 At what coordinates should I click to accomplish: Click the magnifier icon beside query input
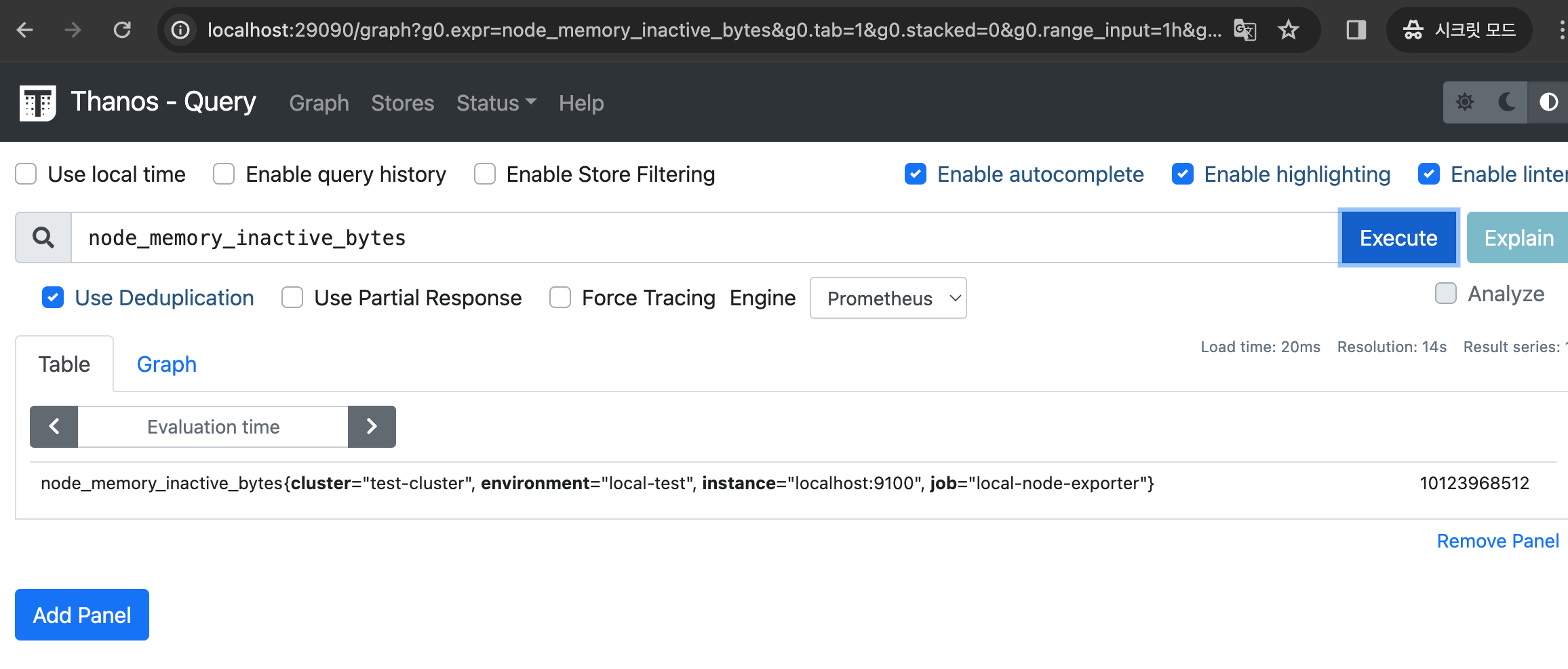coord(43,237)
